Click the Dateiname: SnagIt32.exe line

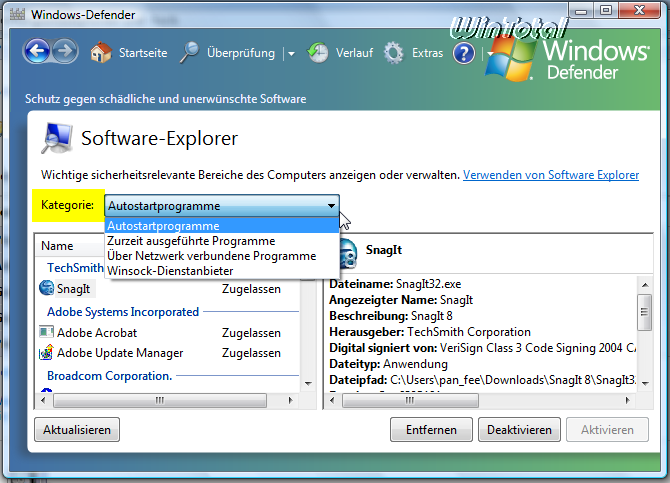pos(395,284)
